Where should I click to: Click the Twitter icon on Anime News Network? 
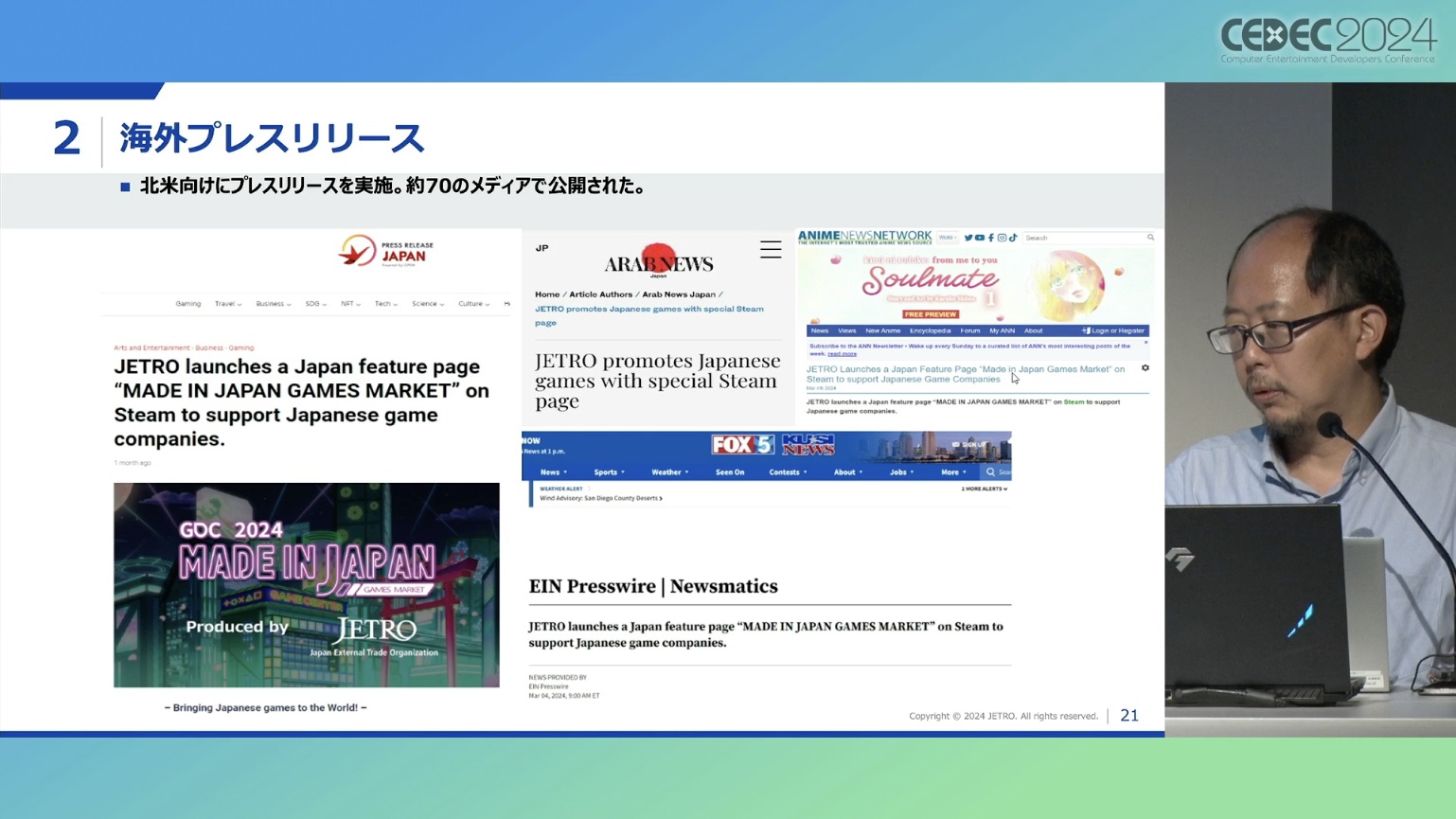[968, 238]
